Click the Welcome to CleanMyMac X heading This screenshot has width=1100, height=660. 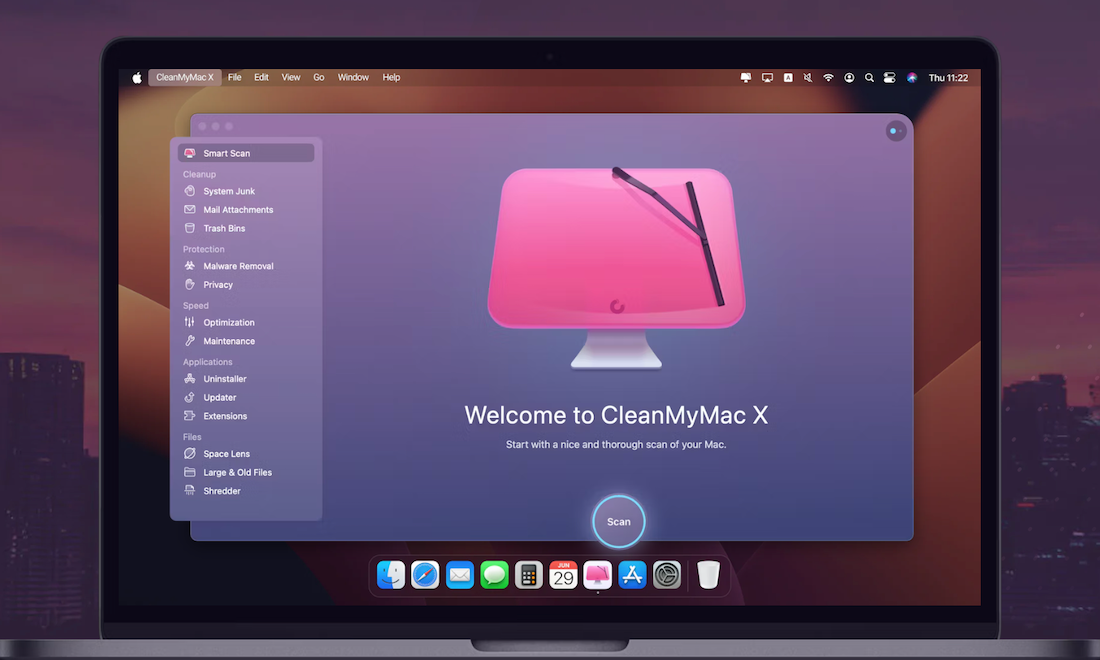[616, 415]
